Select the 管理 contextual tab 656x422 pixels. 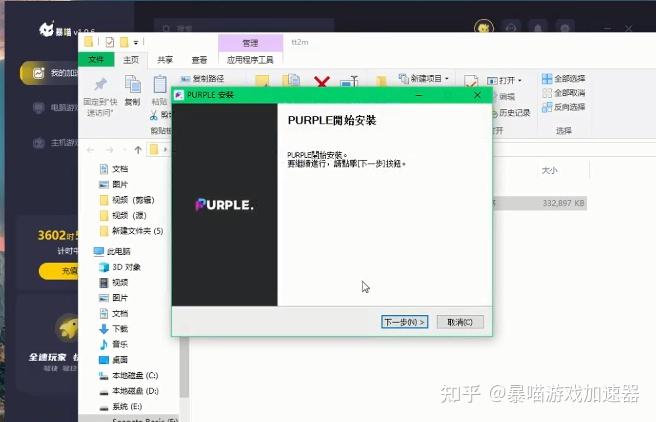point(250,43)
